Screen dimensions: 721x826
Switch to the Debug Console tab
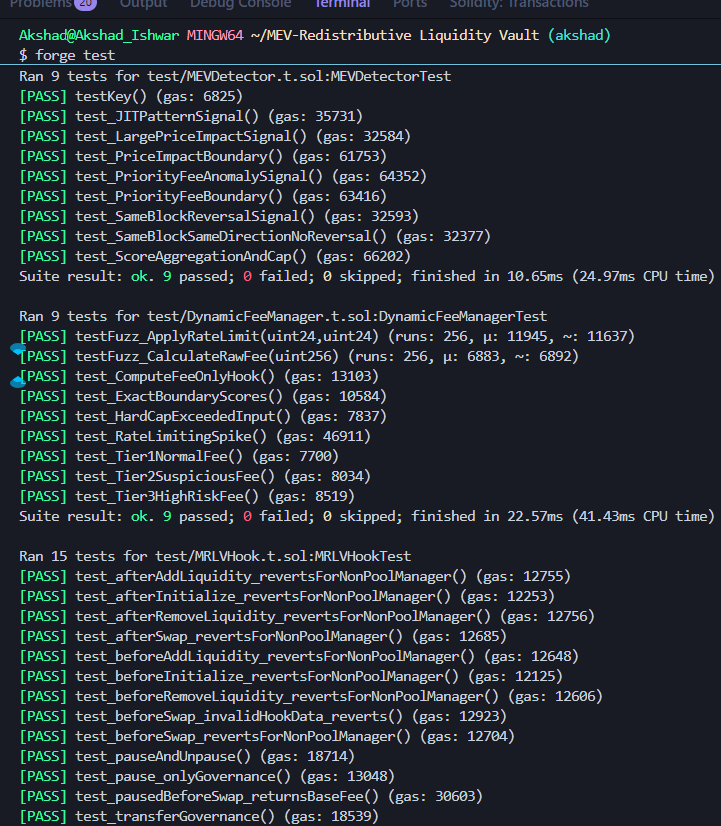240,4
